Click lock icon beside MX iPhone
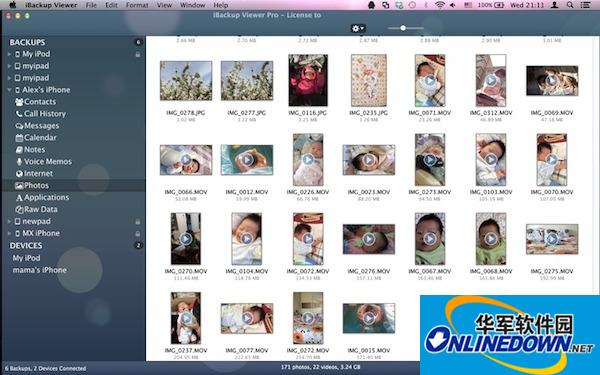600x375 pixels. pos(138,233)
